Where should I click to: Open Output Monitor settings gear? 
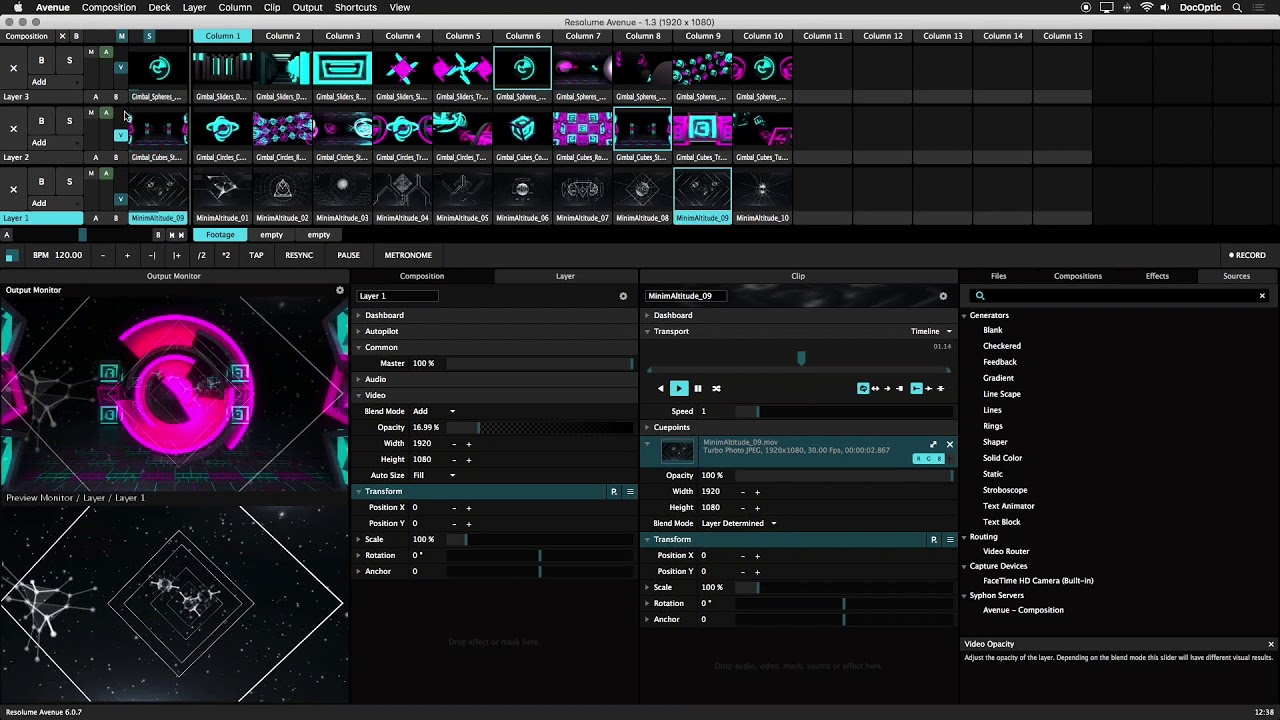340,290
